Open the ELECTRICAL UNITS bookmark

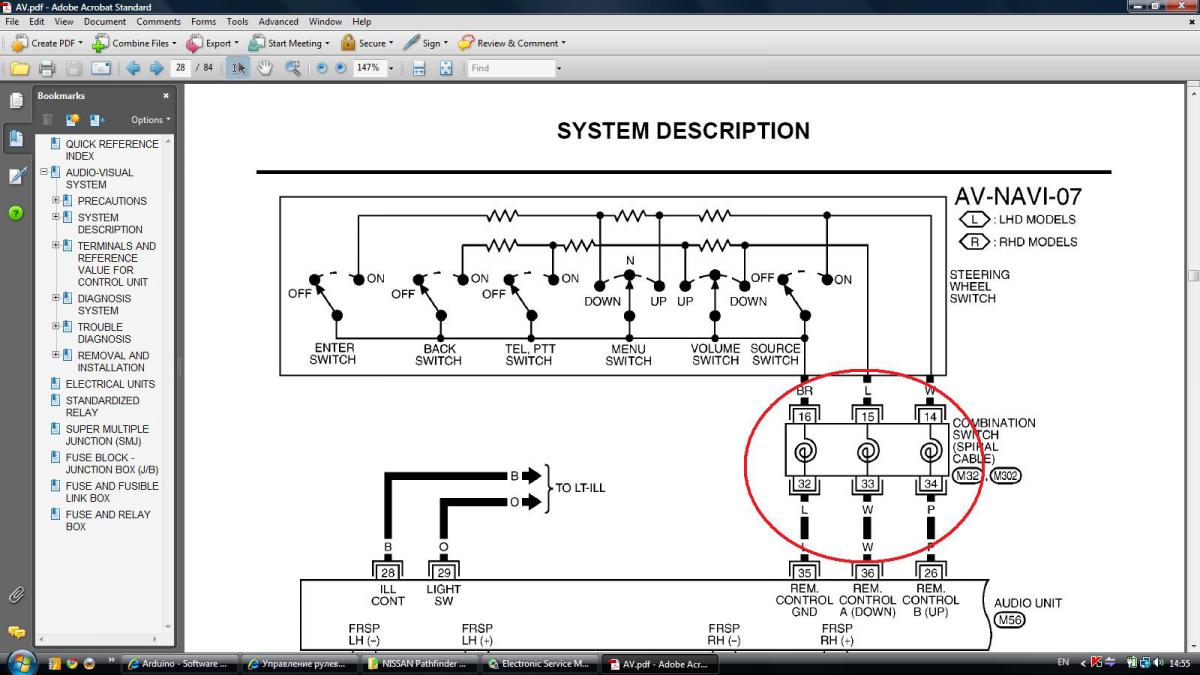(110, 384)
